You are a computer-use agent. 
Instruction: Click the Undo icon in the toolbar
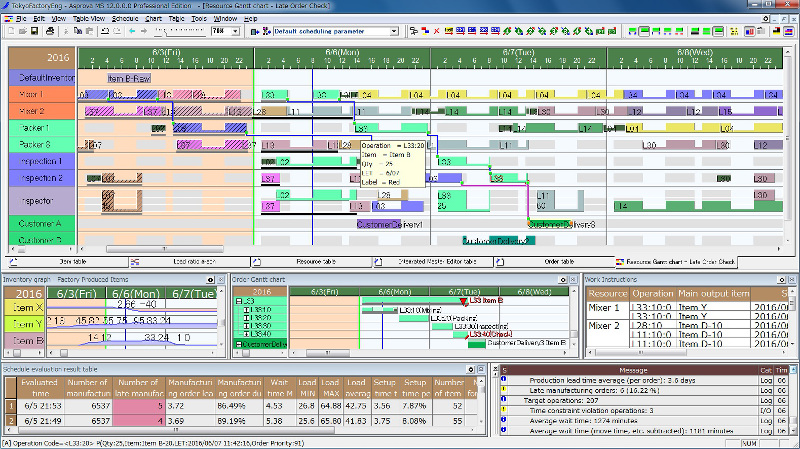pyautogui.click(x=105, y=31)
